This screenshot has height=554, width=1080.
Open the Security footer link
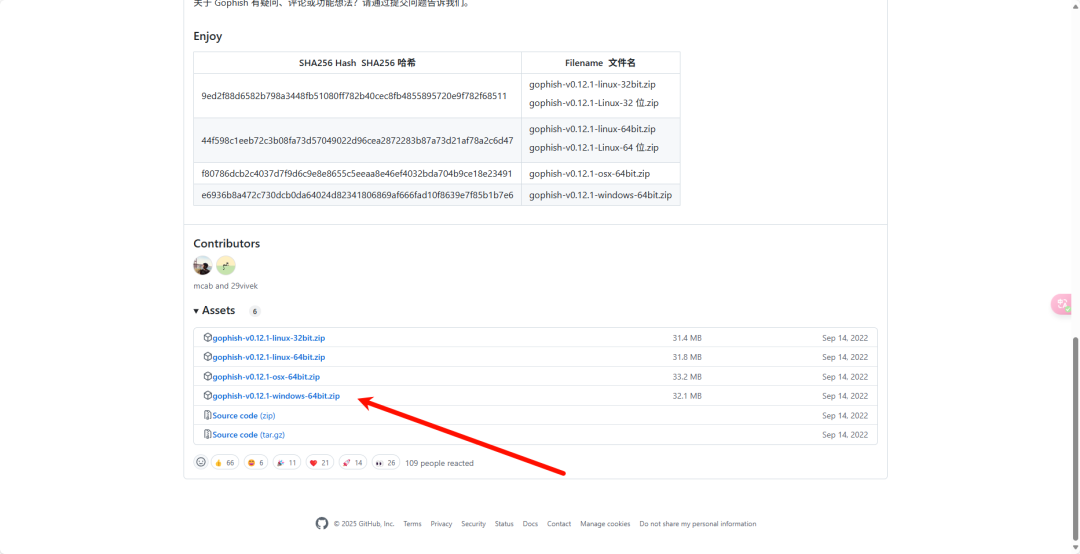473,524
